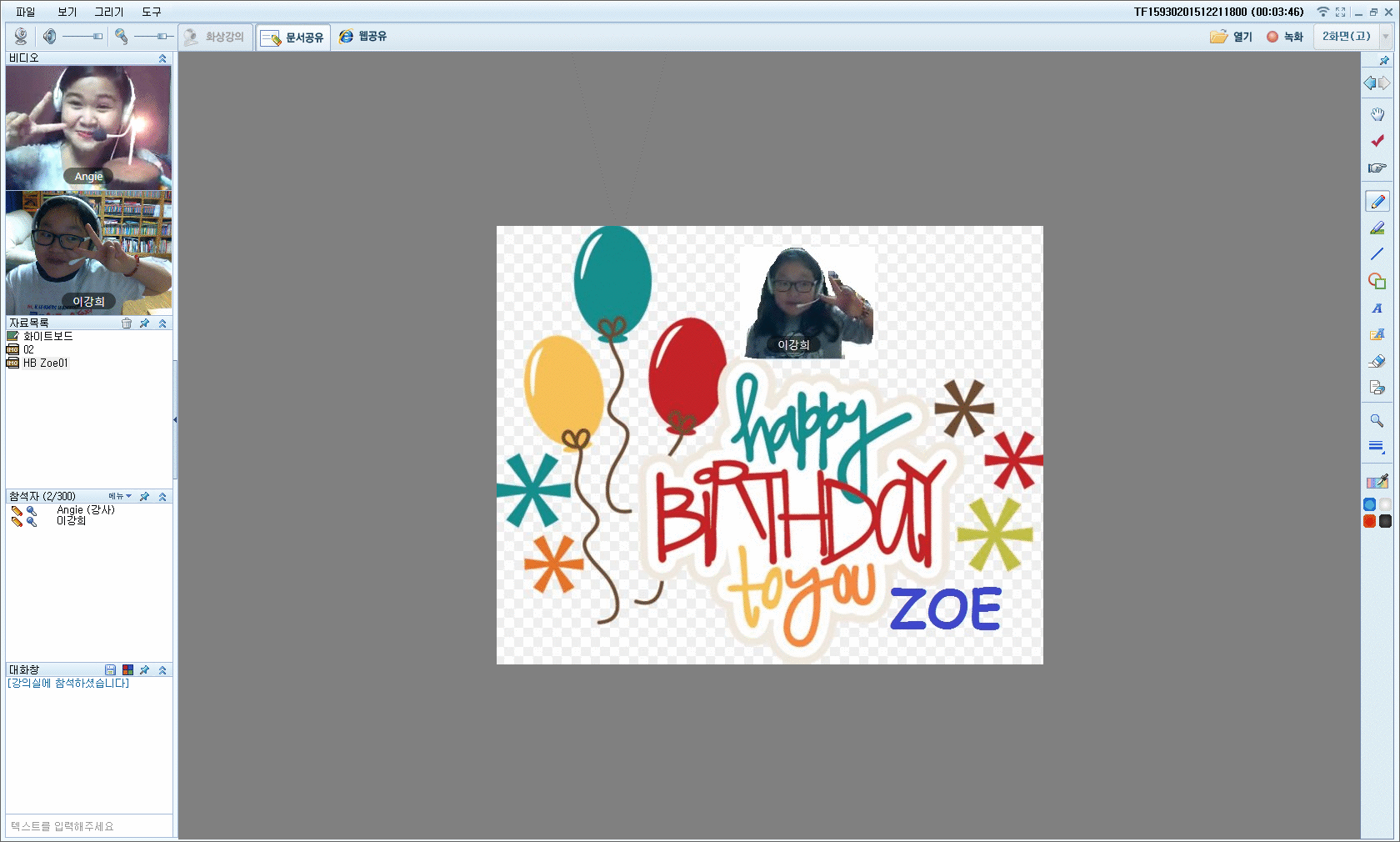Select the highlighter tool
Screen dimensions: 1400x842
coord(1377,228)
